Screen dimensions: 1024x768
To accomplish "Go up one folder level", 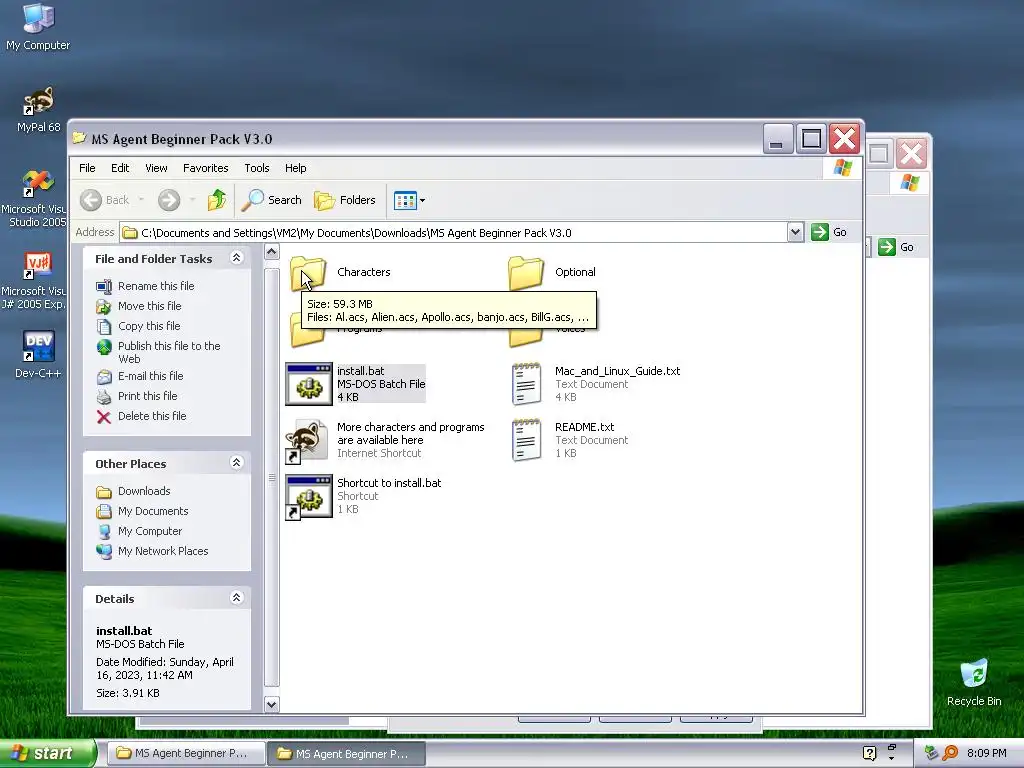I will [217, 200].
